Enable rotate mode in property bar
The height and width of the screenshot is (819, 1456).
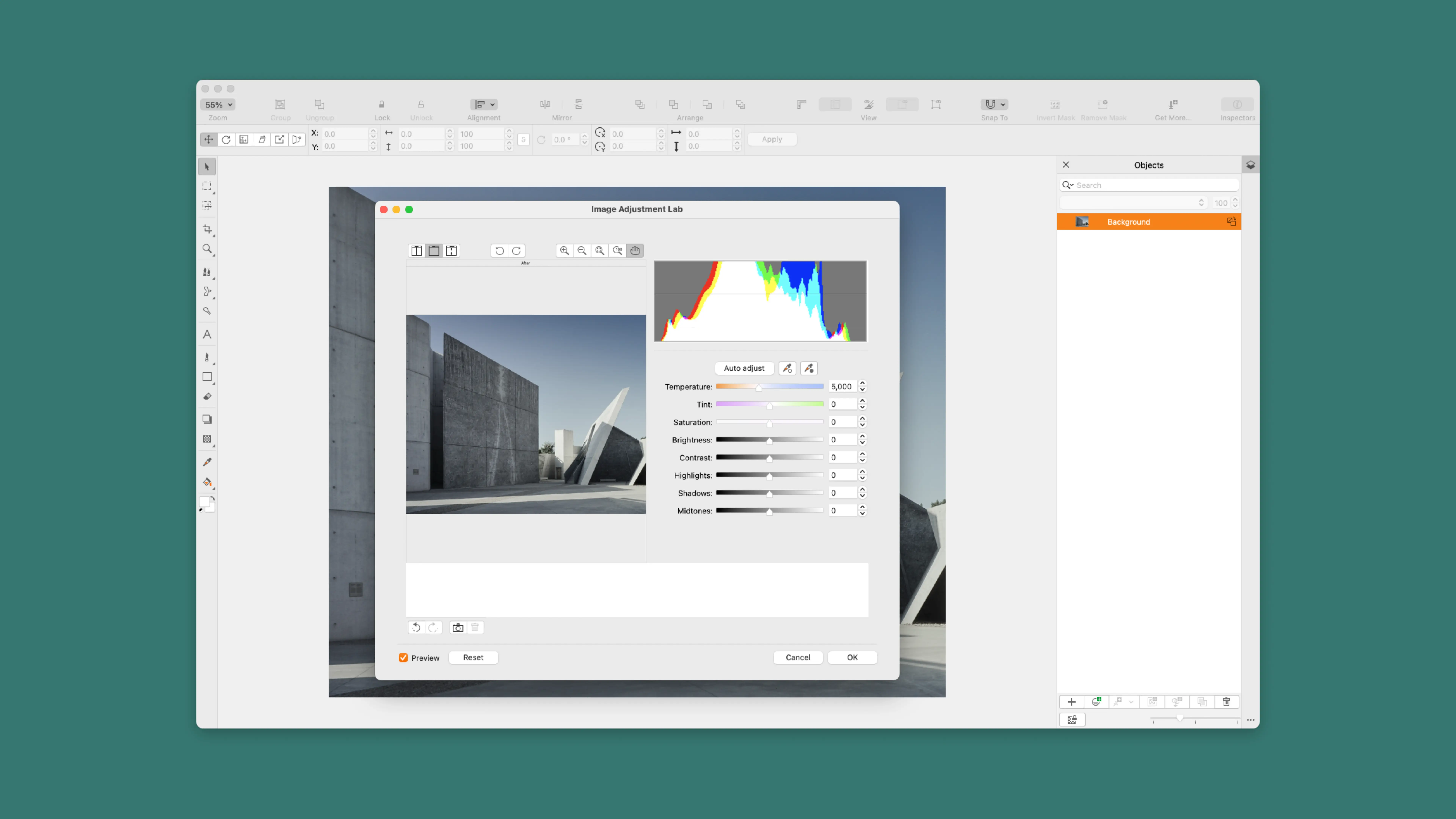pos(226,140)
